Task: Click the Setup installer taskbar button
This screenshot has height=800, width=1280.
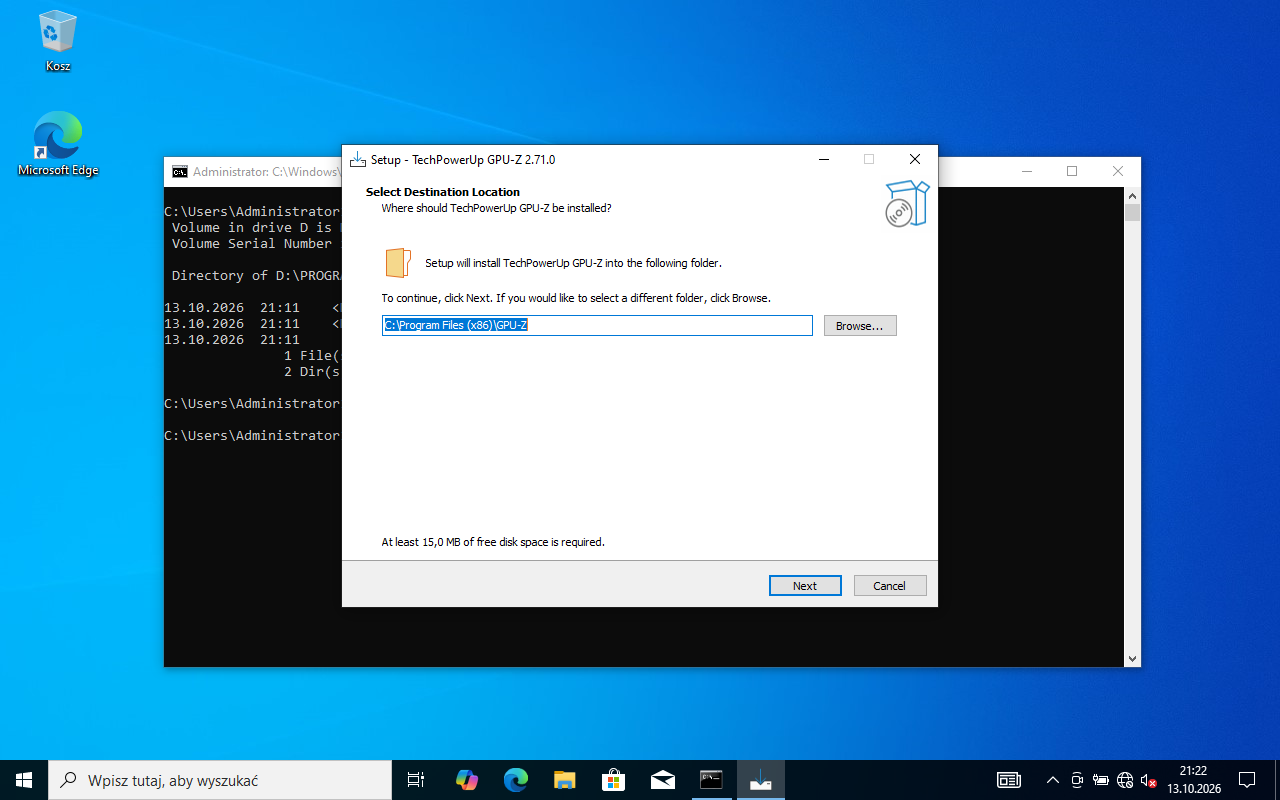Action: (x=760, y=780)
